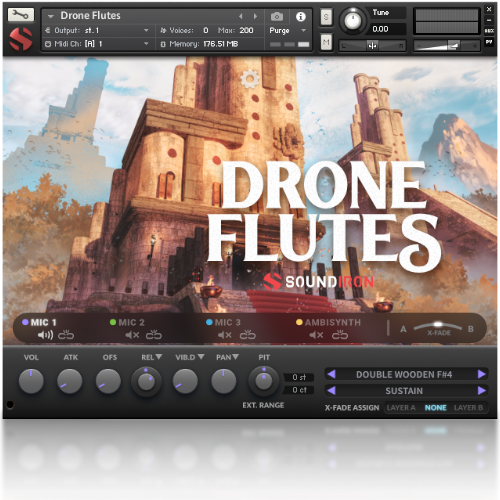Click the REL knob

146,381
